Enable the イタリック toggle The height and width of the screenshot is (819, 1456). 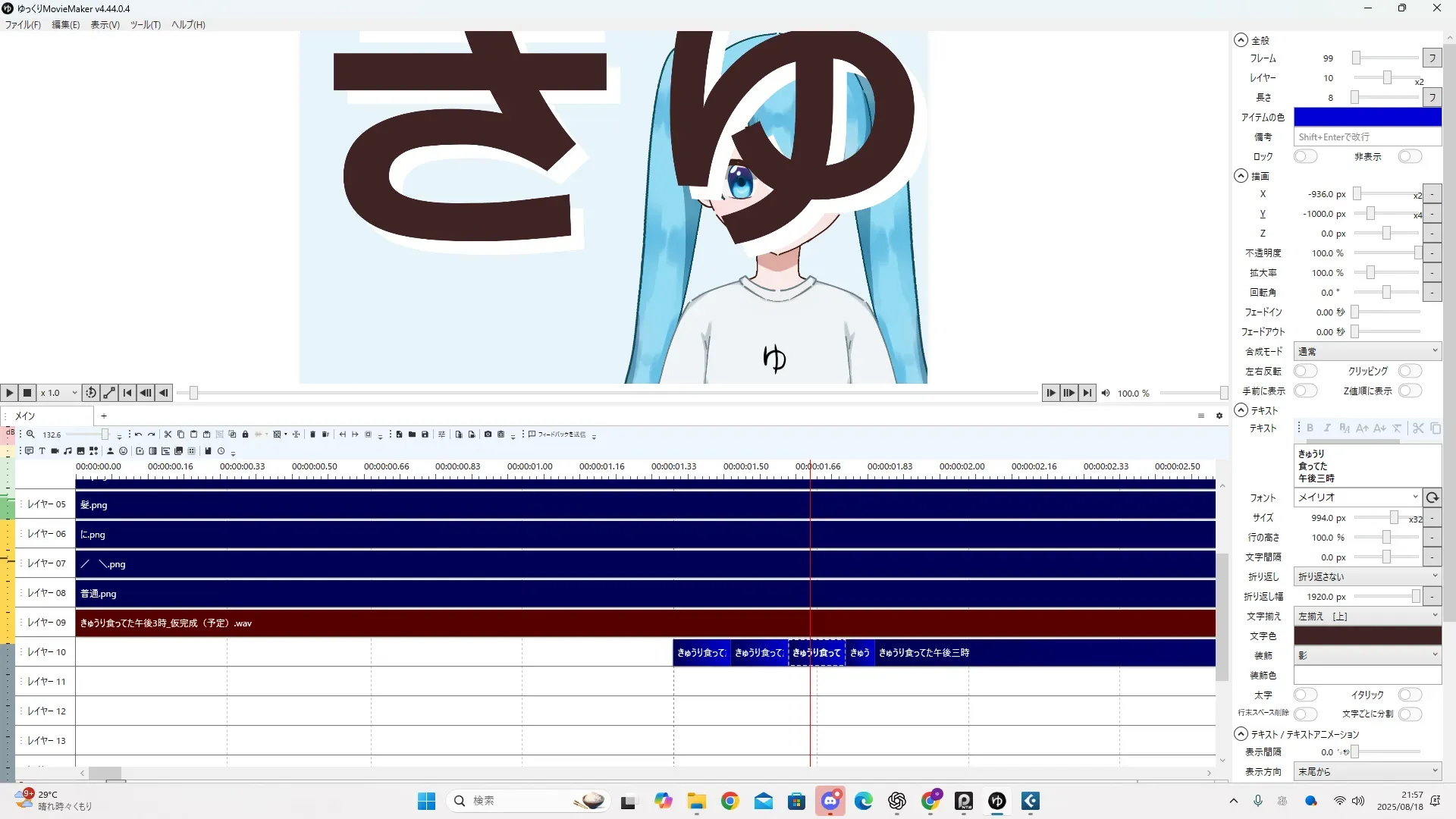pyautogui.click(x=1409, y=695)
